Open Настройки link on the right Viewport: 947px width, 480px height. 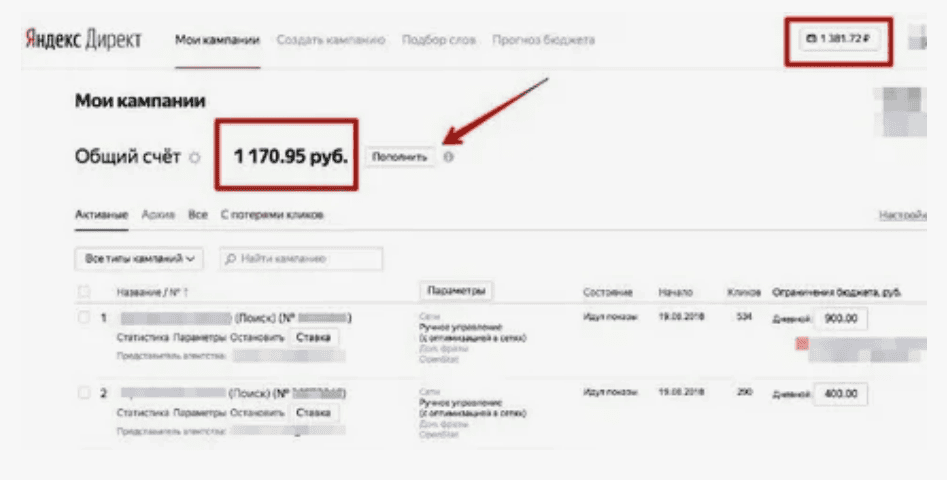pos(902,216)
